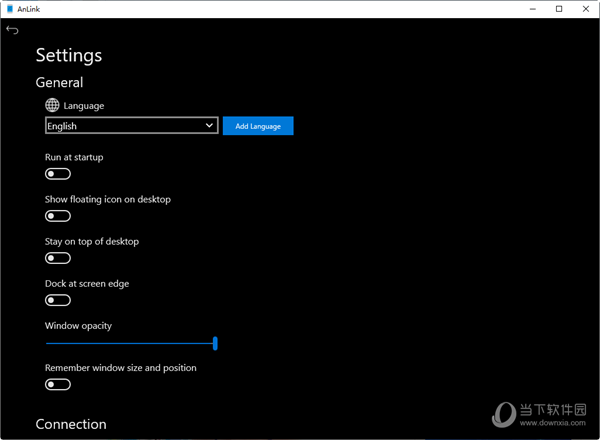Viewport: 600px width, 440px height.
Task: Open the English language dropdown
Action: pyautogui.click(x=132, y=125)
